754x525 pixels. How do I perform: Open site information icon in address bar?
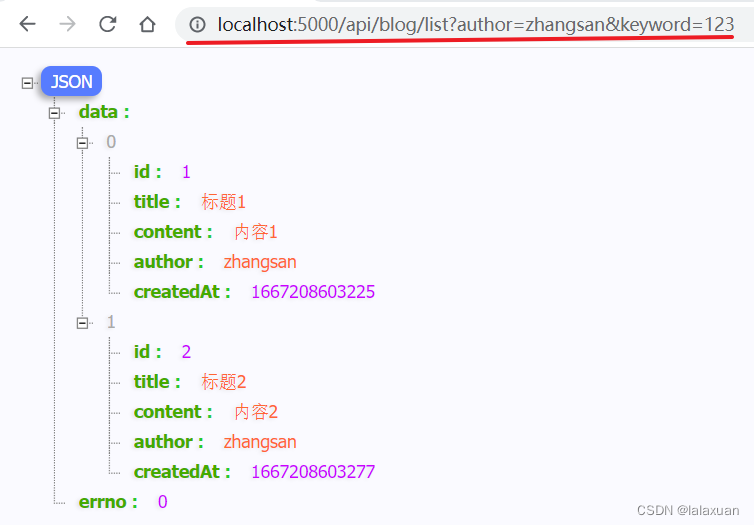click(197, 24)
